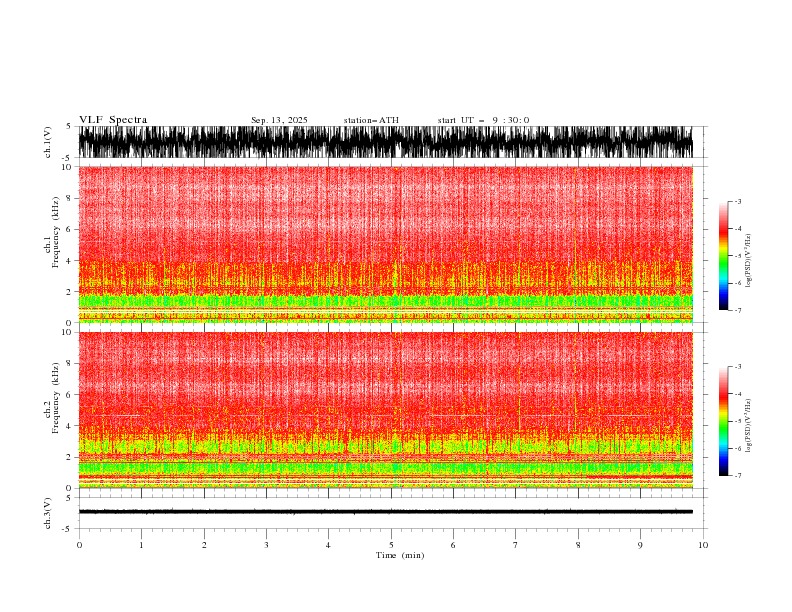Click the ch.3 flat voltage trace
Image resolution: width=792 pixels, height=612 pixels.
click(385, 512)
